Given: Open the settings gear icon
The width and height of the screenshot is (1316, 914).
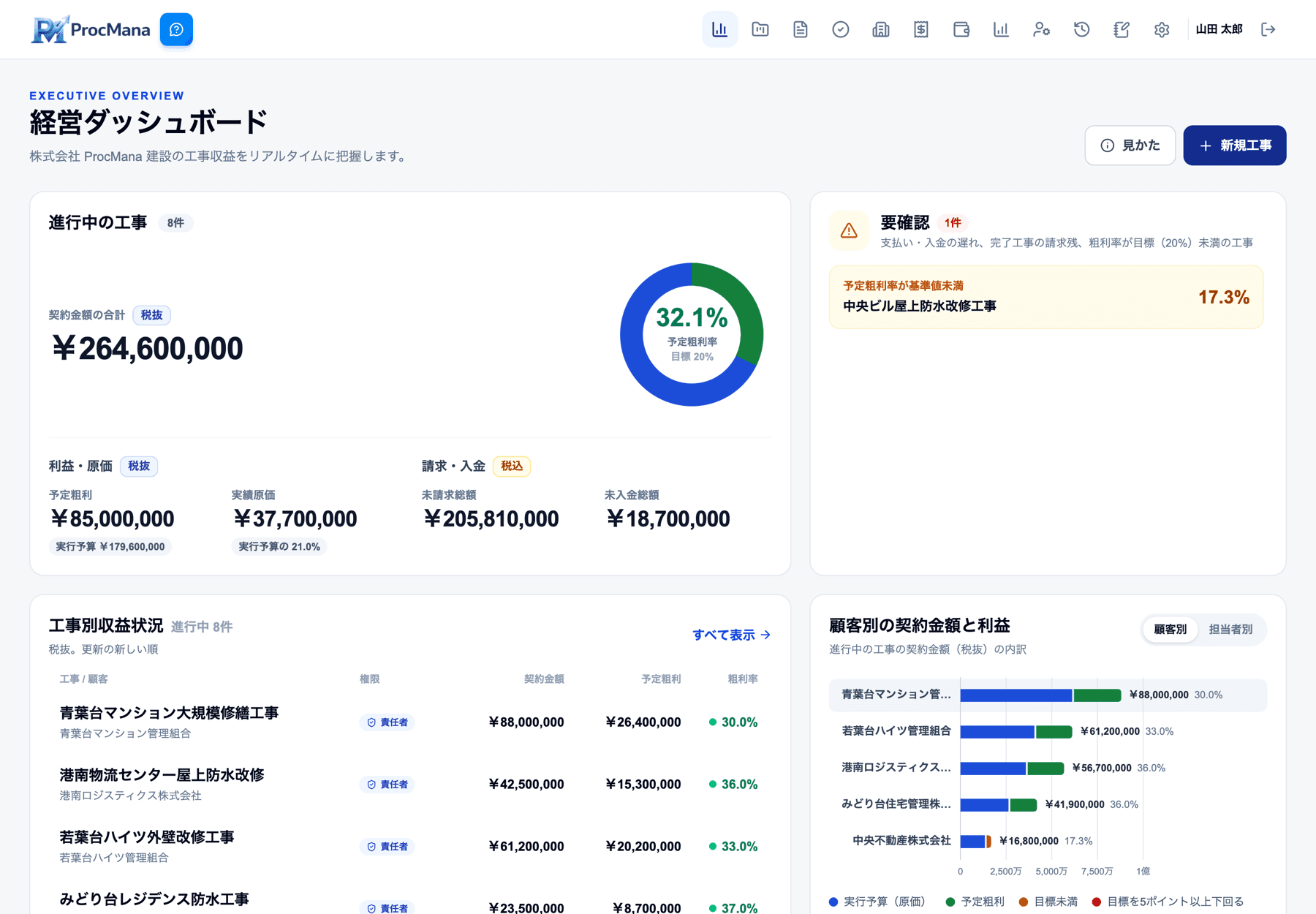Looking at the screenshot, I should tap(1162, 29).
